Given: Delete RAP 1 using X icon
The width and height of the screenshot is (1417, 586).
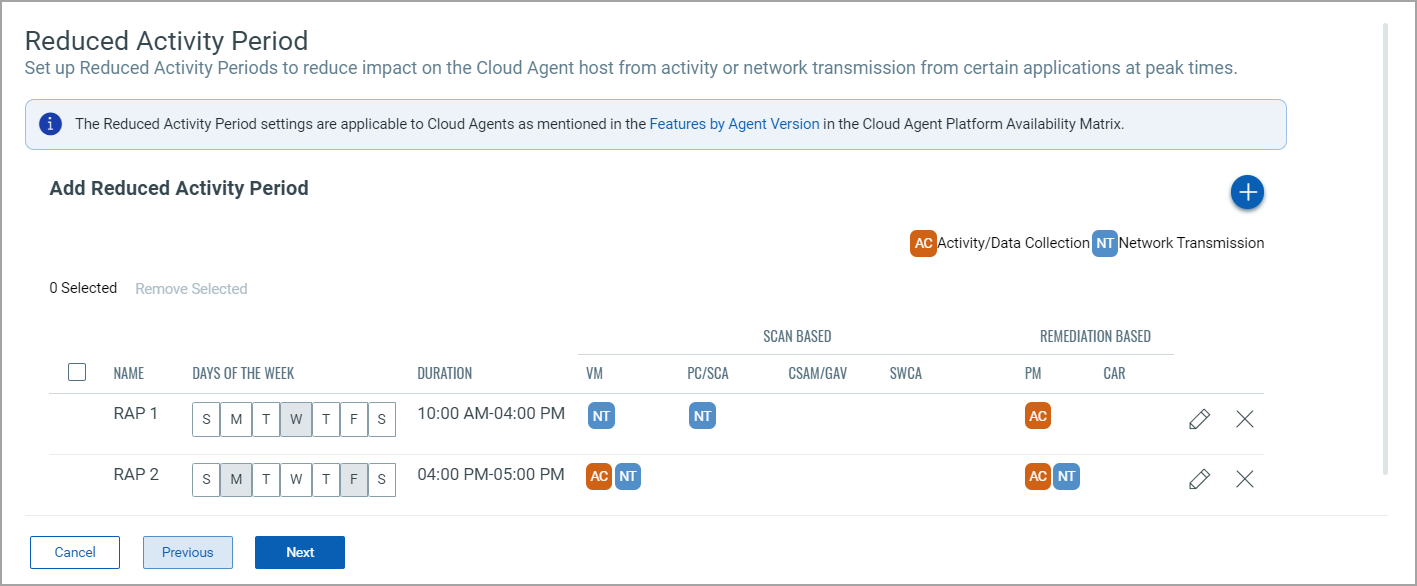Looking at the screenshot, I should [1244, 419].
